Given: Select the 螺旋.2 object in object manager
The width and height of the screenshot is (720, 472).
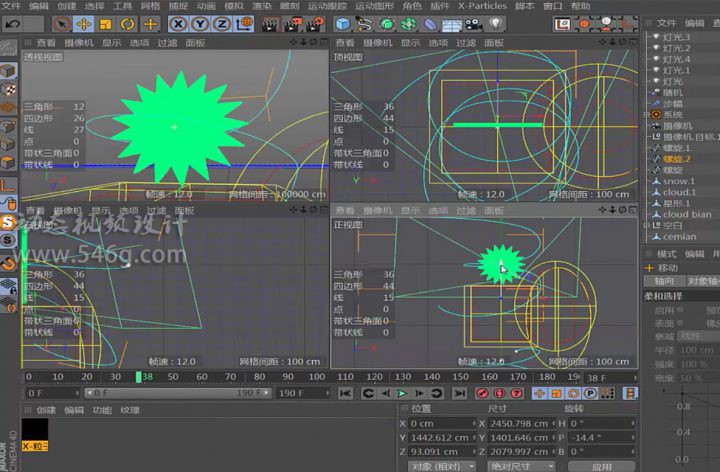Looking at the screenshot, I should pyautogui.click(x=676, y=159).
